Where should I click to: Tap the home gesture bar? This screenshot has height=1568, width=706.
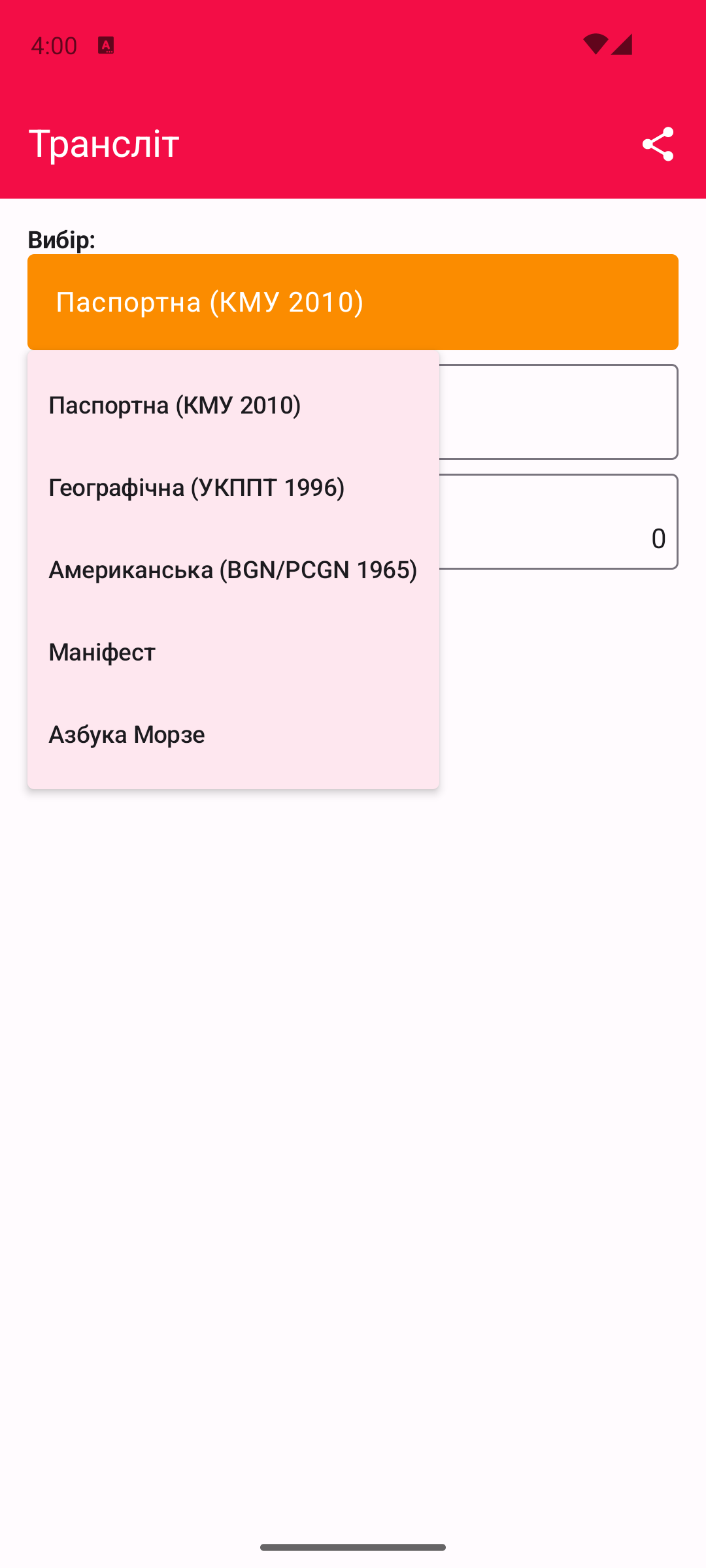[x=353, y=1547]
